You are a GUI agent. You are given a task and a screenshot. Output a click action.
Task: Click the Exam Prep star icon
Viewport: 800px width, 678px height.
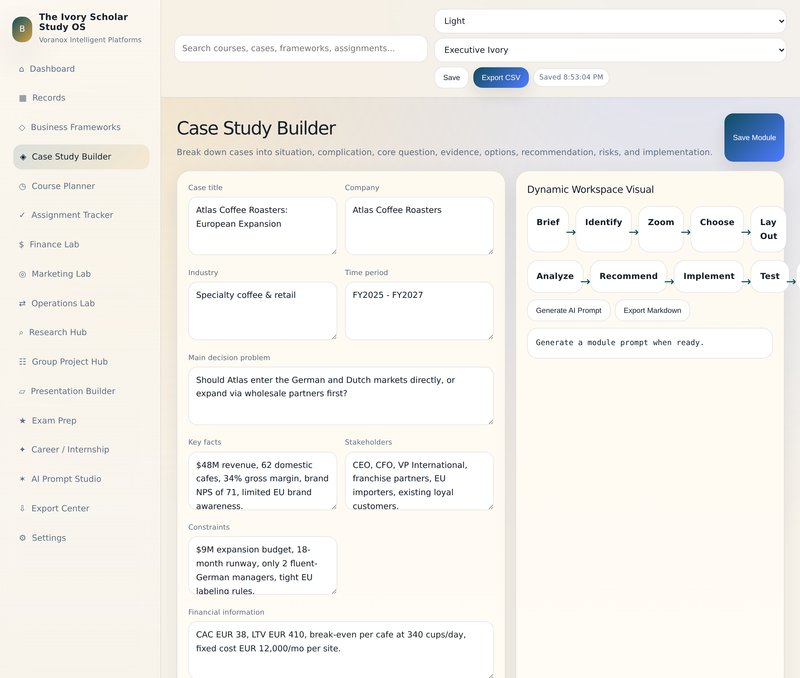tap(22, 421)
